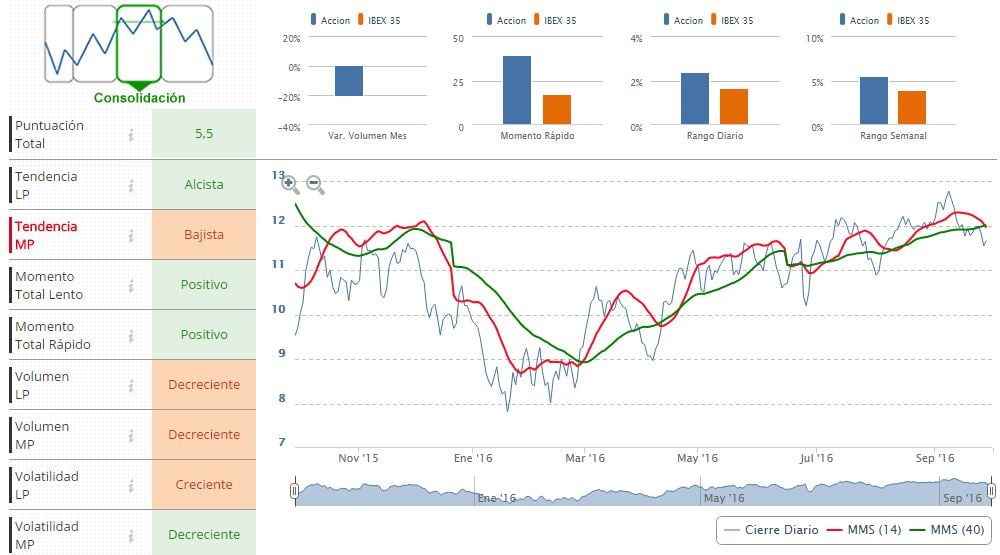Click the zoom in magnifier on chart
Screen dimensions: 1000x555
(289, 183)
